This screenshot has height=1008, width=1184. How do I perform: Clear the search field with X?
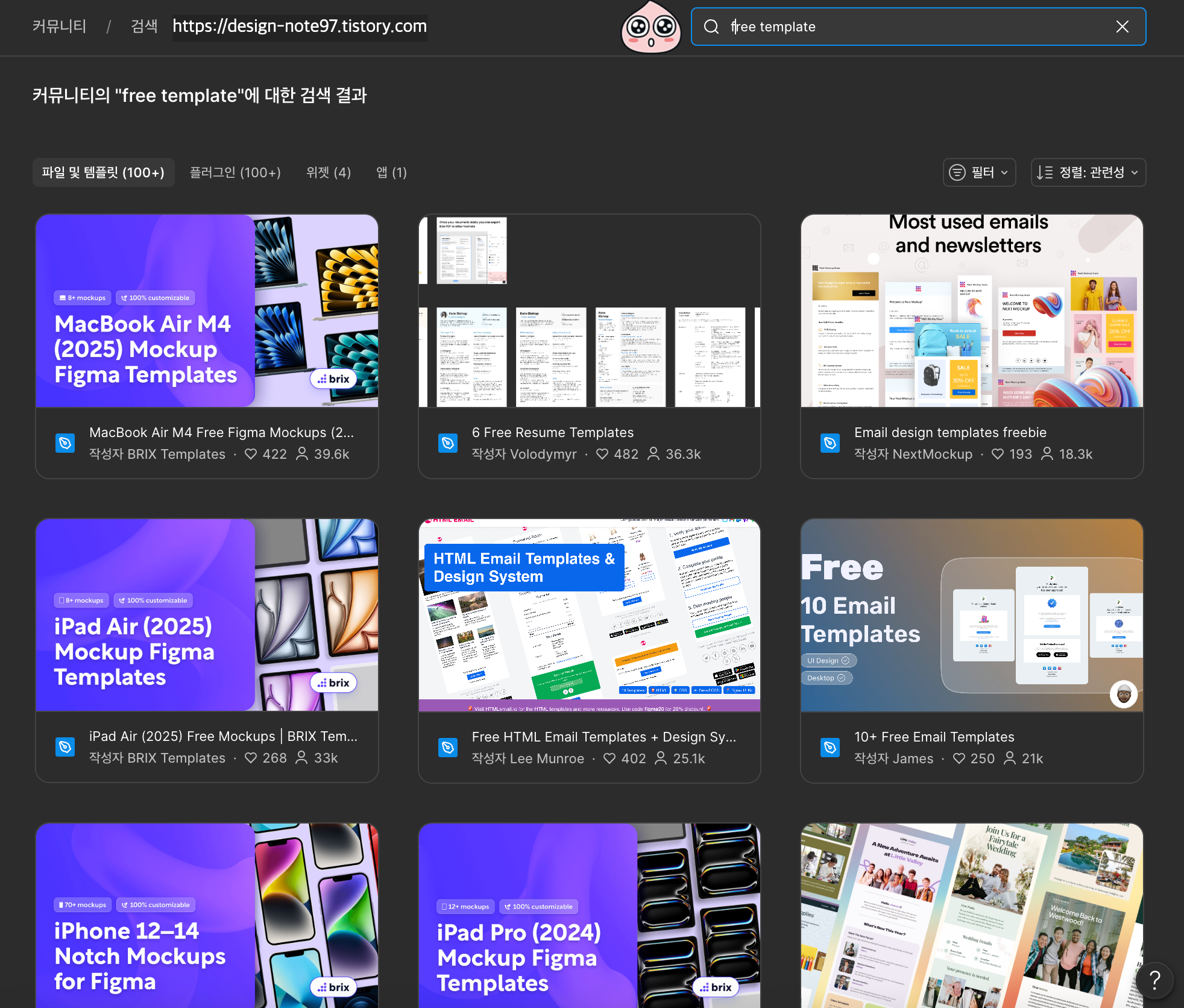click(x=1122, y=27)
